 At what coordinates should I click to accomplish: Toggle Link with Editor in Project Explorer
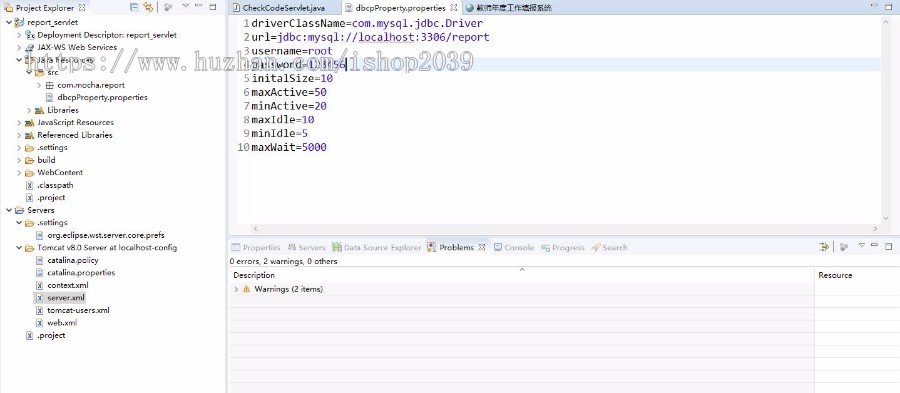(x=148, y=7)
